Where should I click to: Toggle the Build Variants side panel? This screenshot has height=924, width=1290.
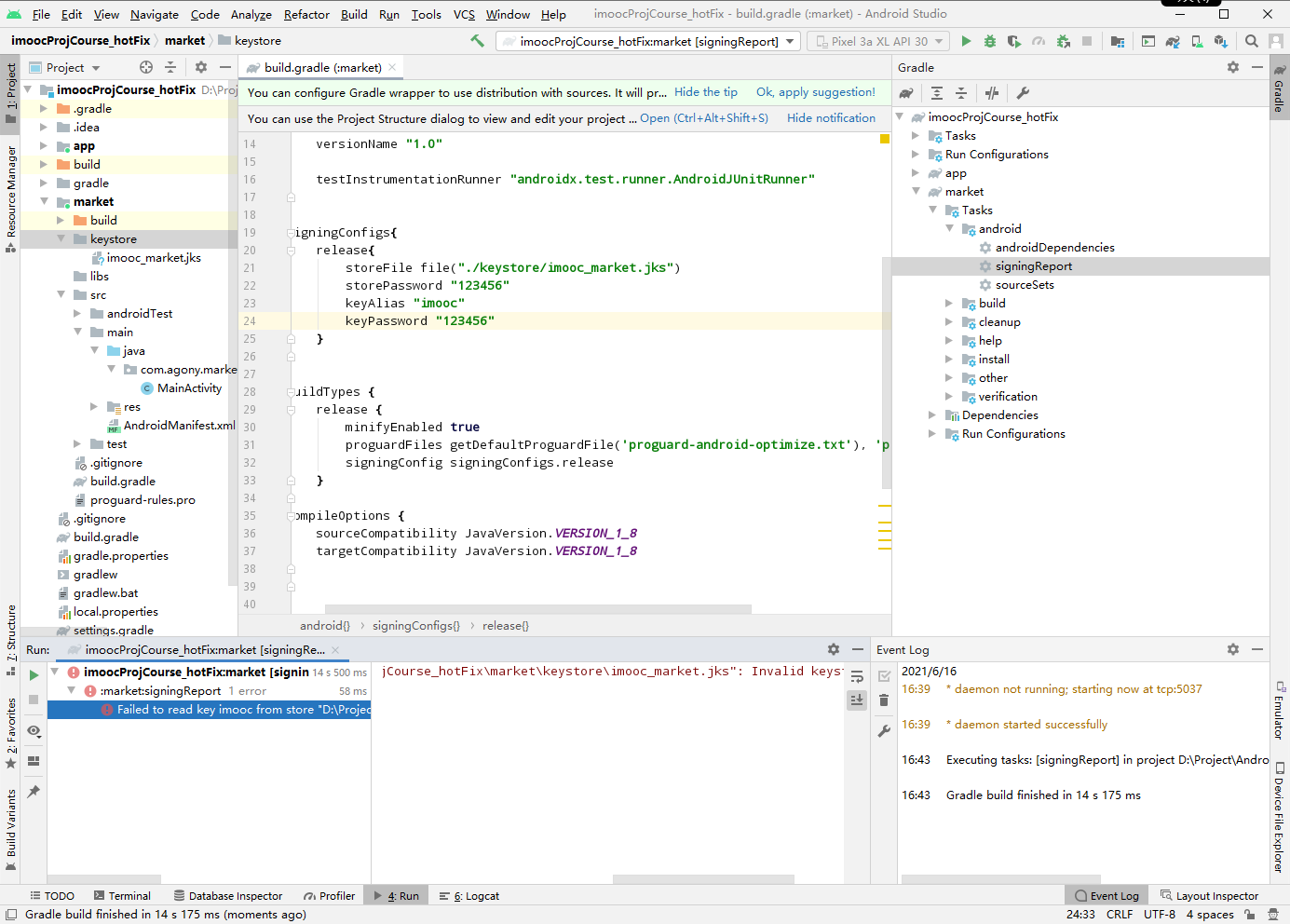click(11, 830)
